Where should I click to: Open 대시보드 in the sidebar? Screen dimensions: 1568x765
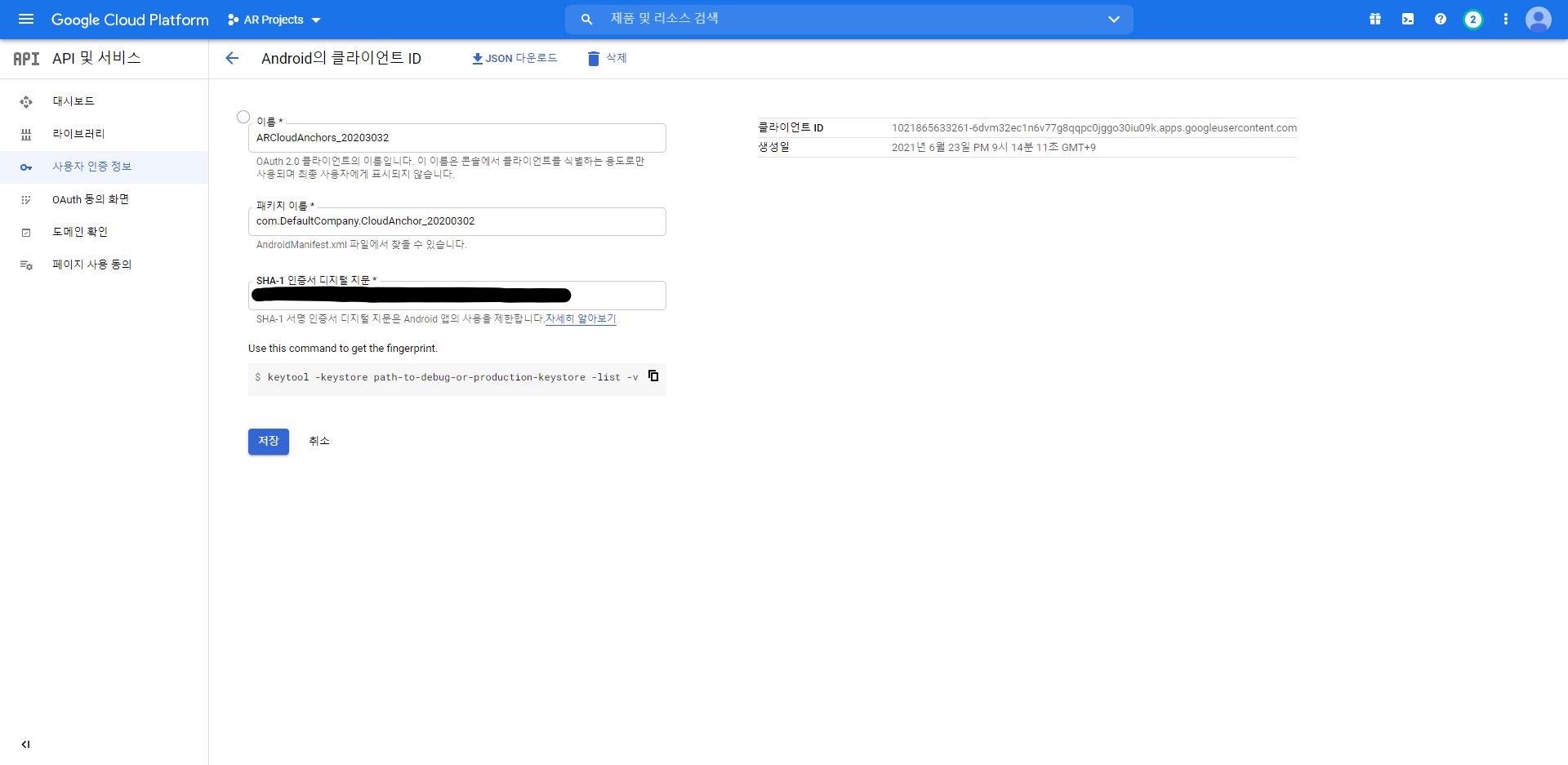[x=104, y=101]
